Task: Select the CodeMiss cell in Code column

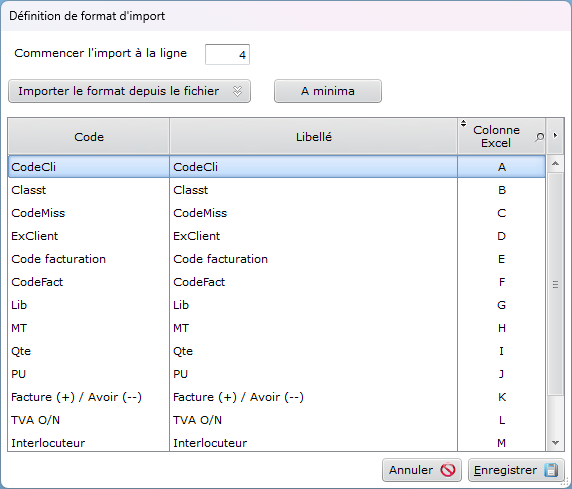Action: coord(89,213)
